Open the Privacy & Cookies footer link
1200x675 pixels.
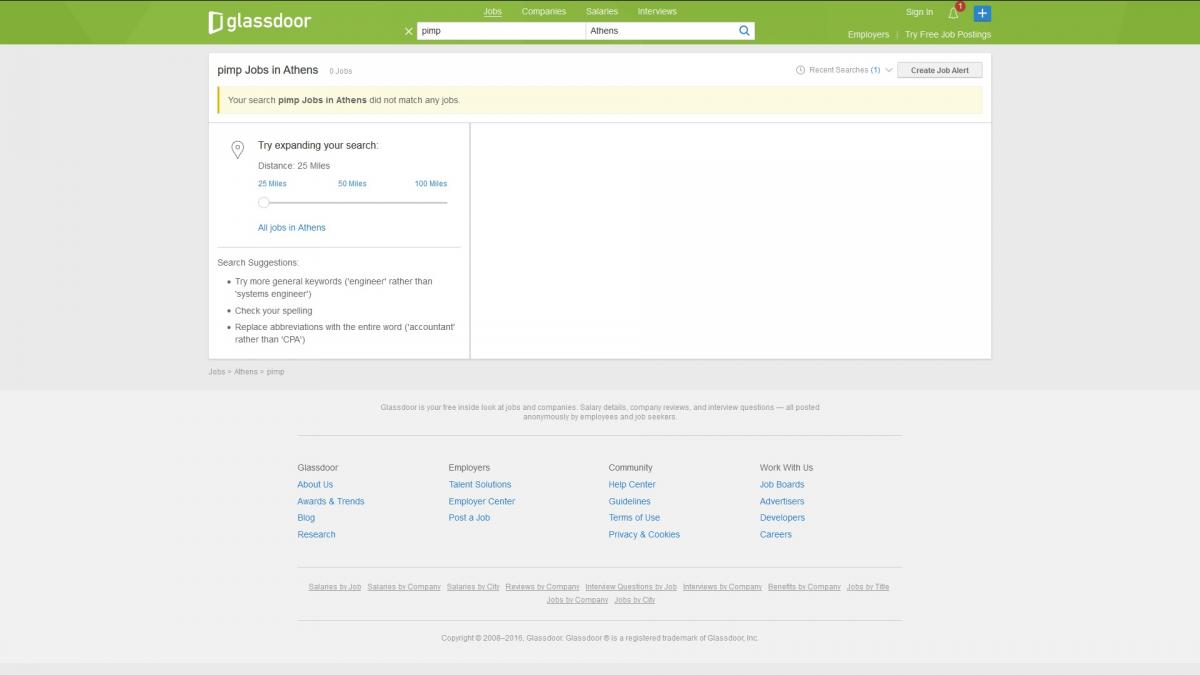pyautogui.click(x=644, y=535)
